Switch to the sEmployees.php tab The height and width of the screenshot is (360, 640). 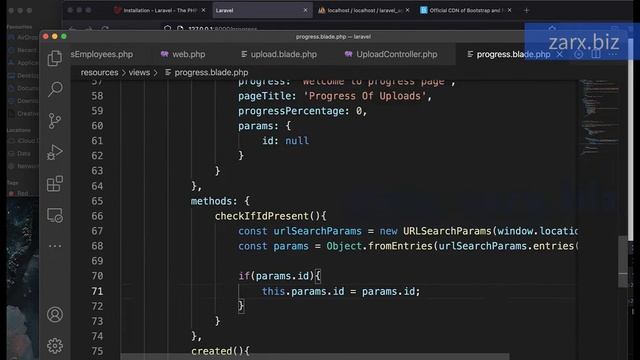coord(102,54)
